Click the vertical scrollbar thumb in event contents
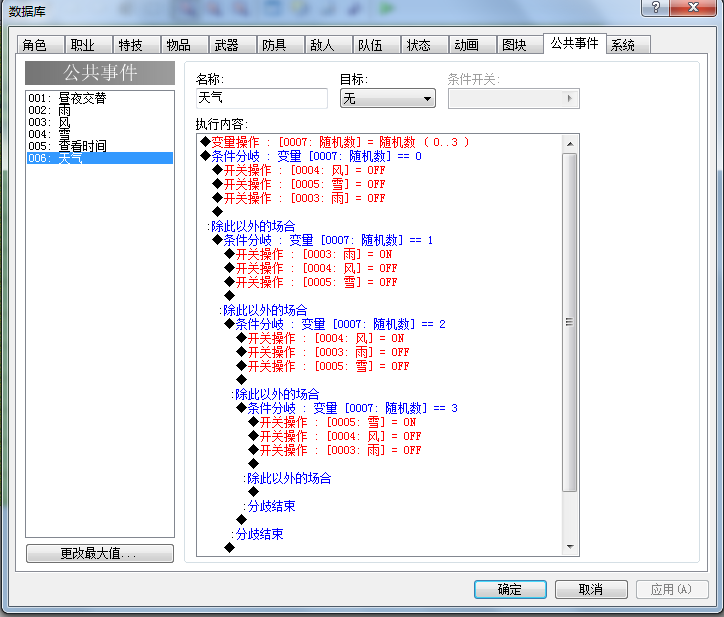 pos(570,322)
